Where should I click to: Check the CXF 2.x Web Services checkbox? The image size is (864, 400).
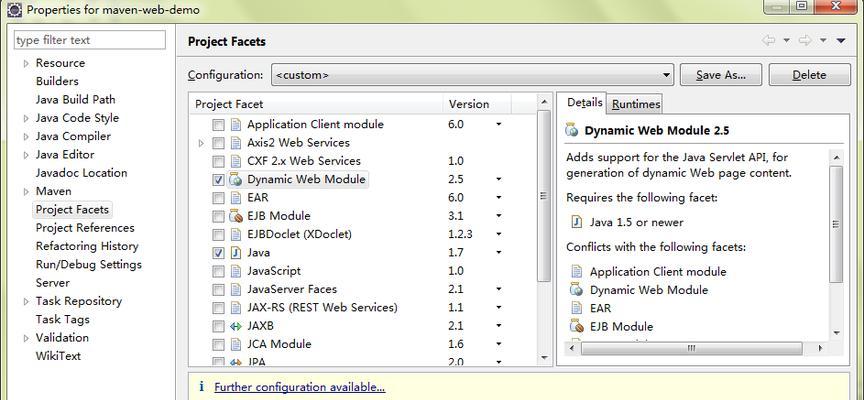pyautogui.click(x=218, y=161)
